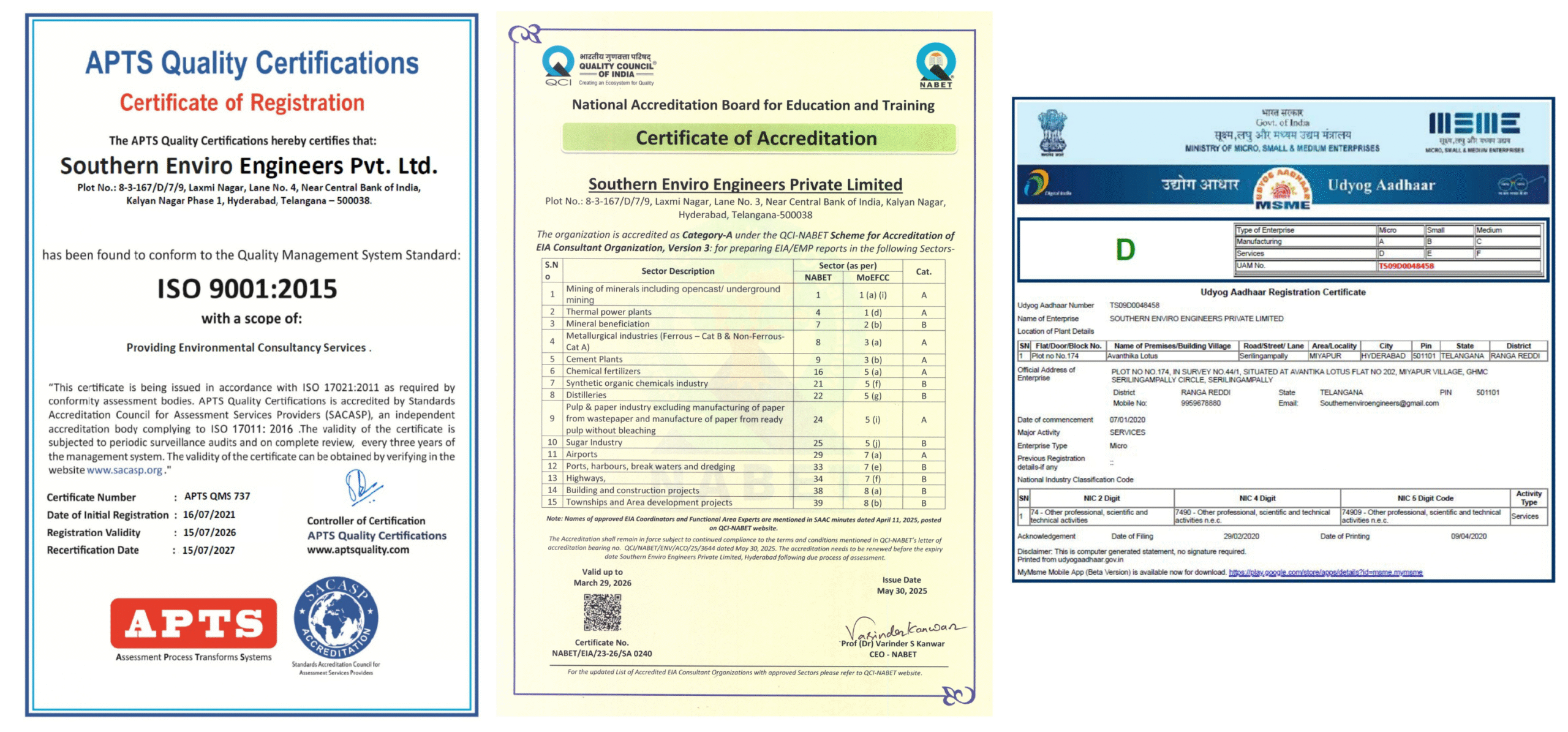The height and width of the screenshot is (732, 1568).
Task: Open the www.aptsquality.com website link
Action: click(358, 549)
